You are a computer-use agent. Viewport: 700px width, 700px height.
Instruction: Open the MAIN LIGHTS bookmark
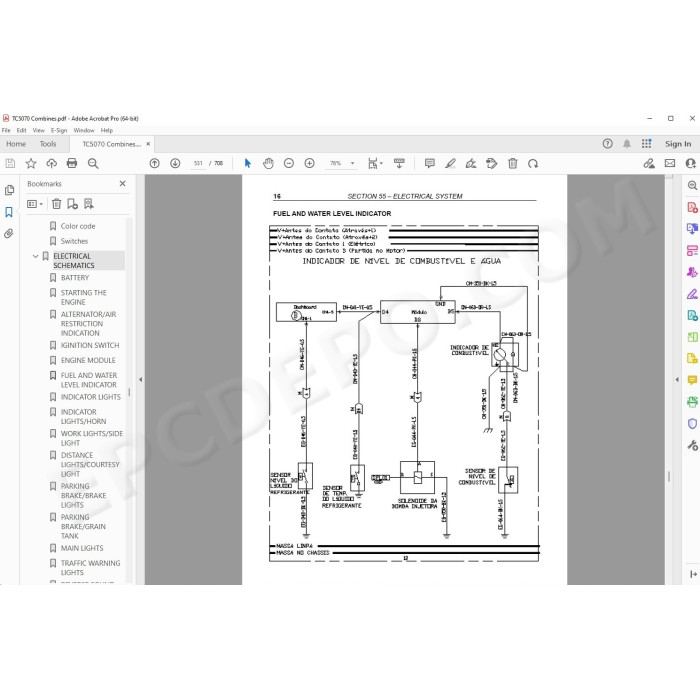pyautogui.click(x=82, y=548)
